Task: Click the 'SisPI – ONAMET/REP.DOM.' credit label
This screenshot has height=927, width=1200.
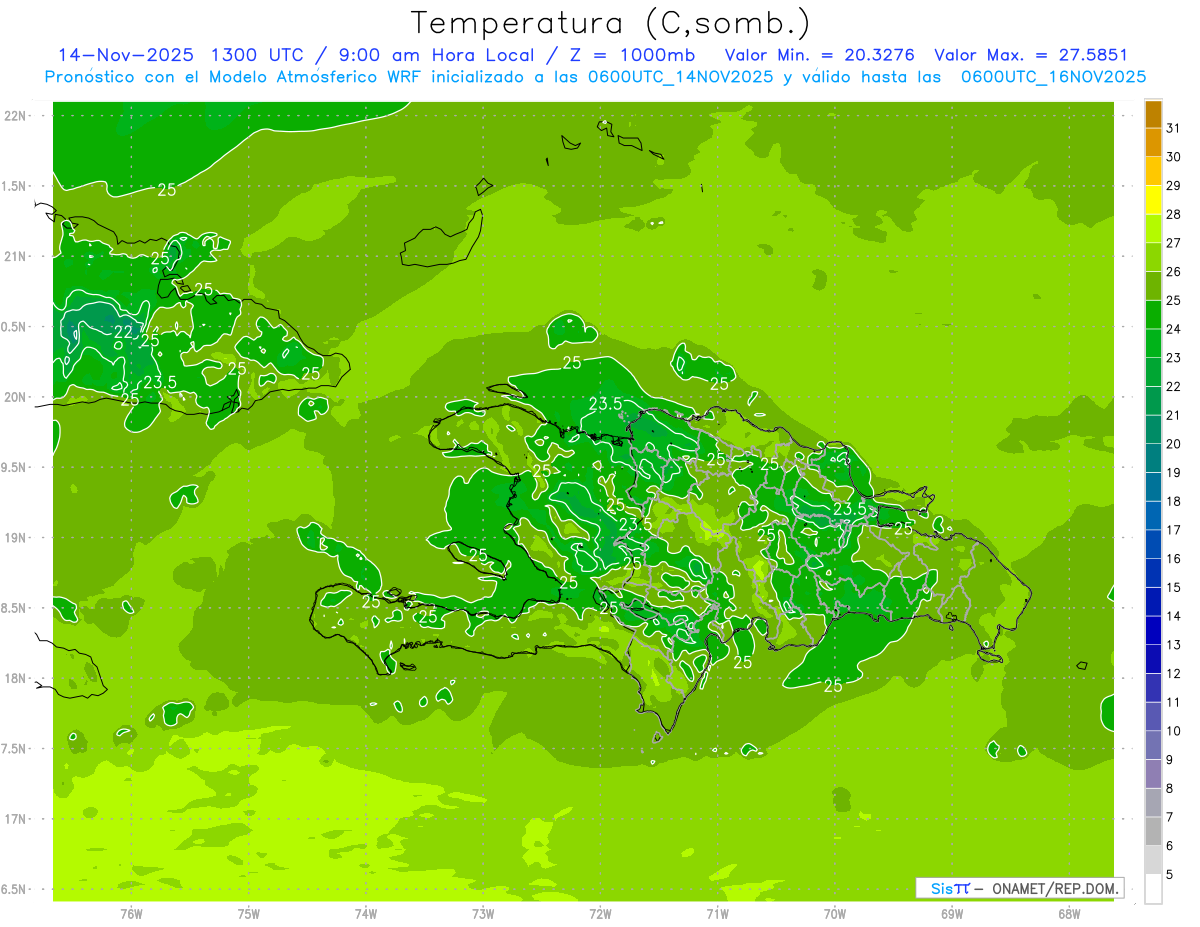Action: click(1021, 888)
